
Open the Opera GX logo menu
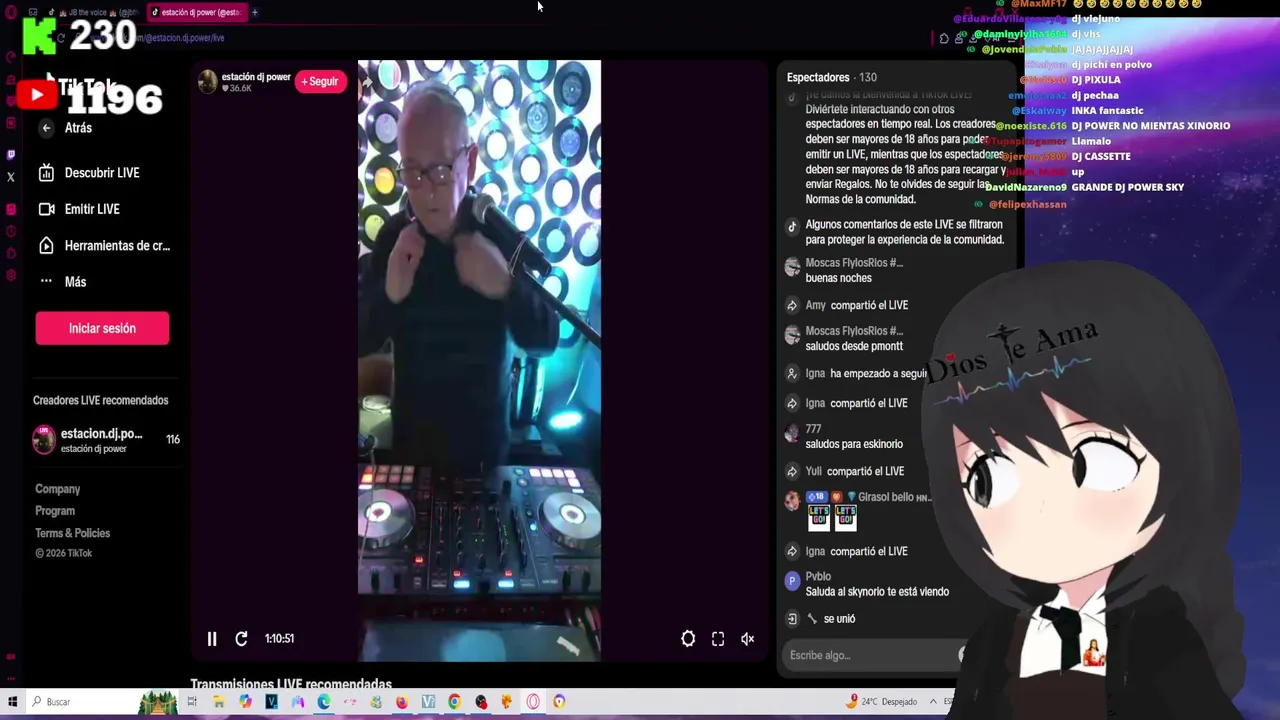[10, 12]
